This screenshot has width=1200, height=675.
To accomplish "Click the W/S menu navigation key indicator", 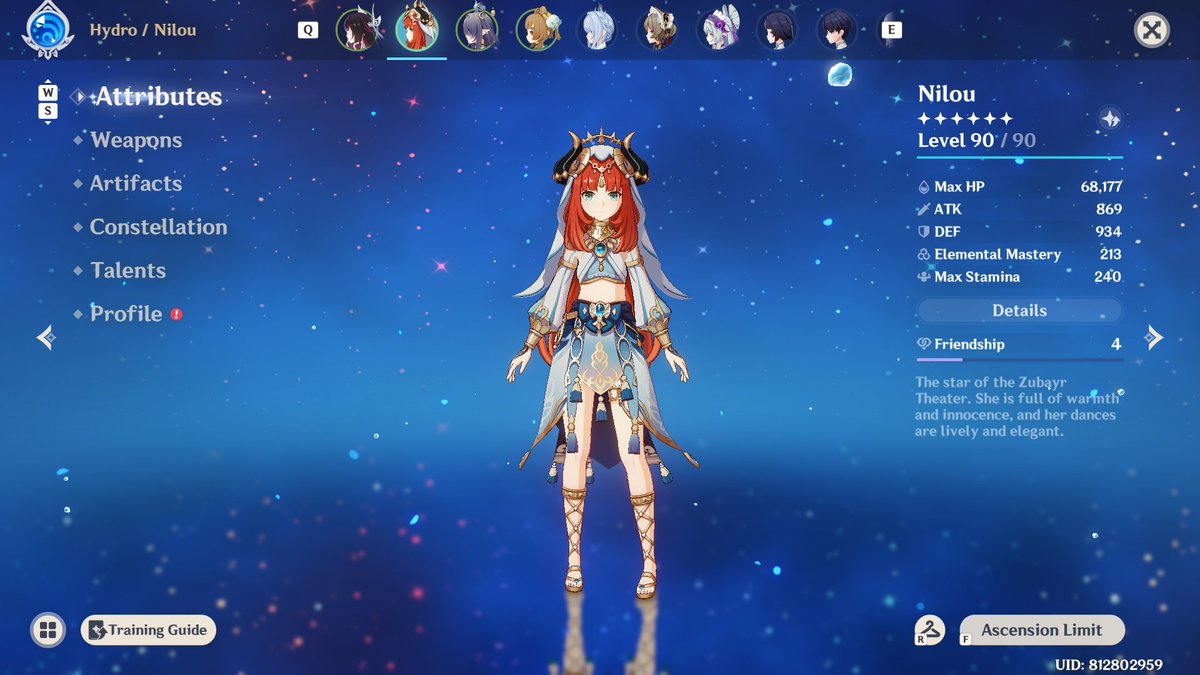I will 48,102.
